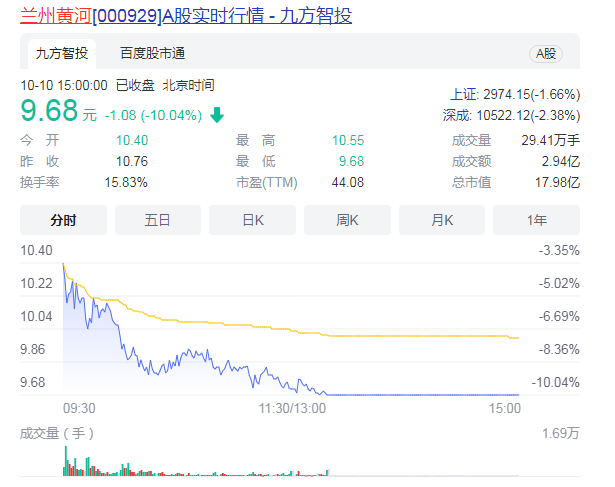Click the volume bars at market open
This screenshot has height=487, width=615.
[x=68, y=461]
